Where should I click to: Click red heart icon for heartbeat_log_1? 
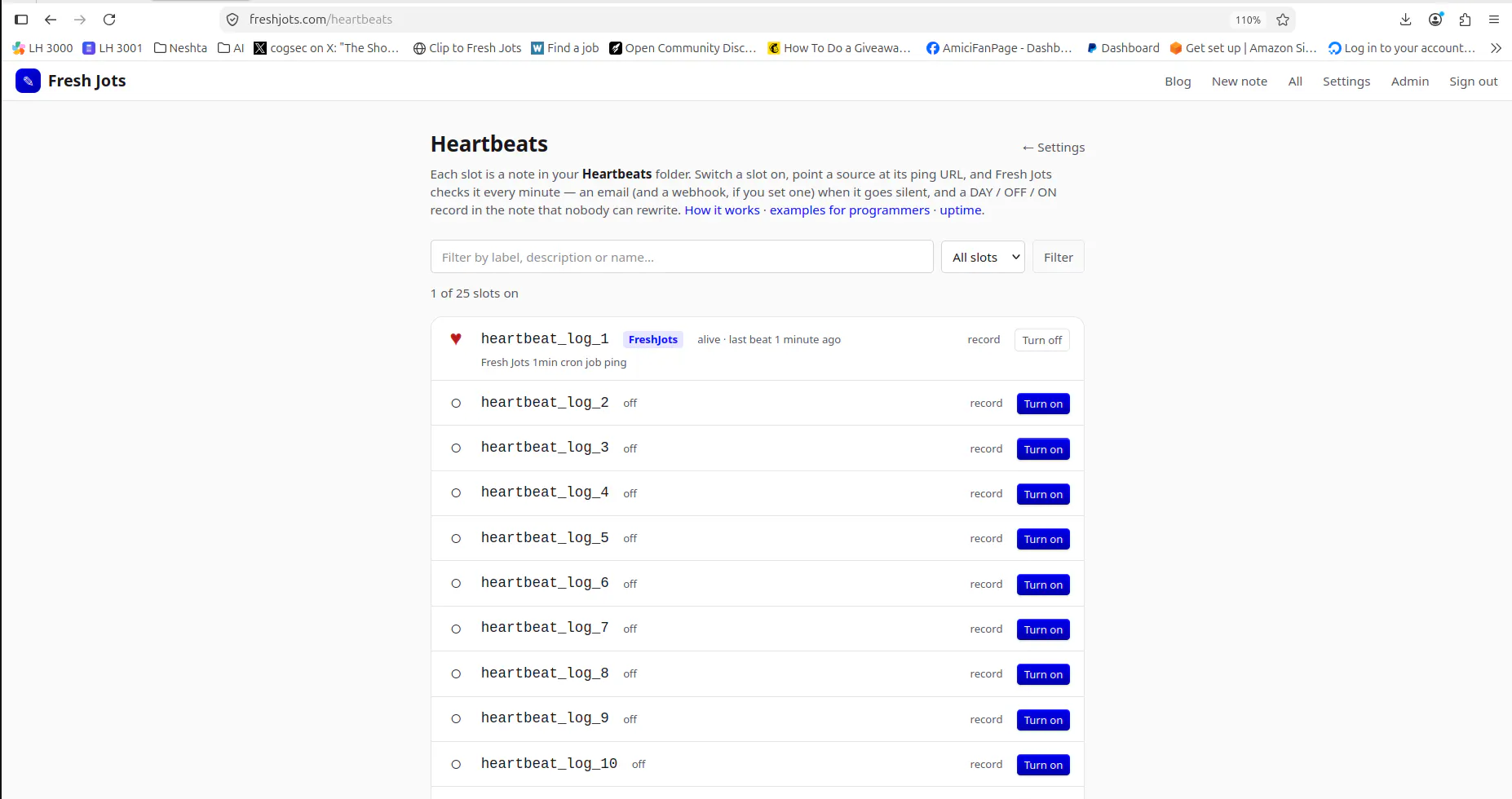(x=456, y=338)
